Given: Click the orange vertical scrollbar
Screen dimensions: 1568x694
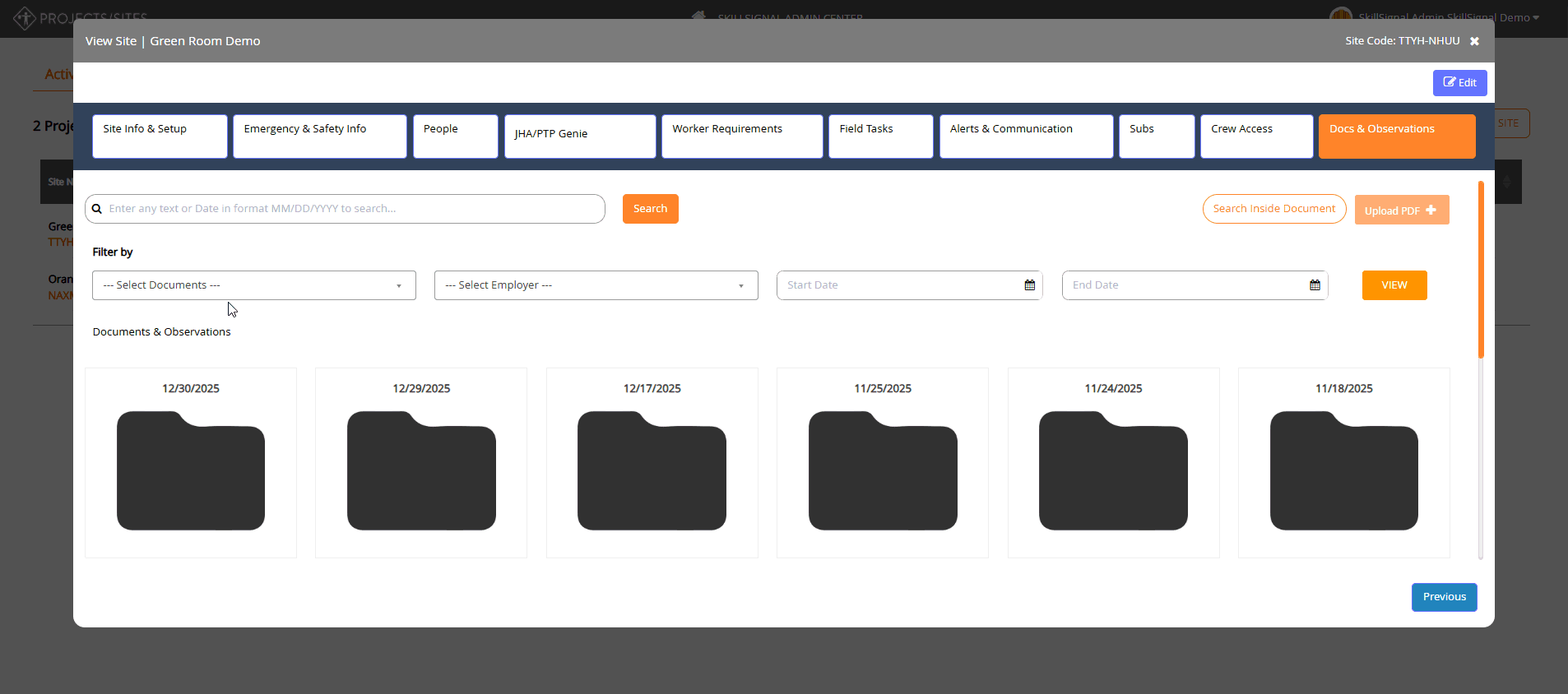Looking at the screenshot, I should pyautogui.click(x=1481, y=270).
